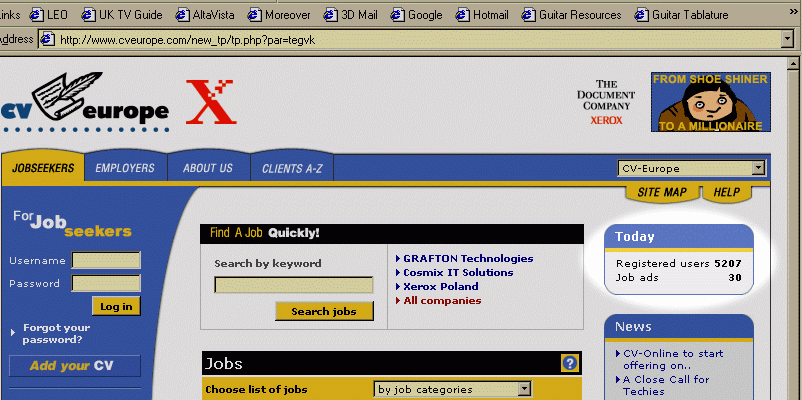802x400 pixels.
Task: Switch to the About Us tab
Action: tap(208, 168)
